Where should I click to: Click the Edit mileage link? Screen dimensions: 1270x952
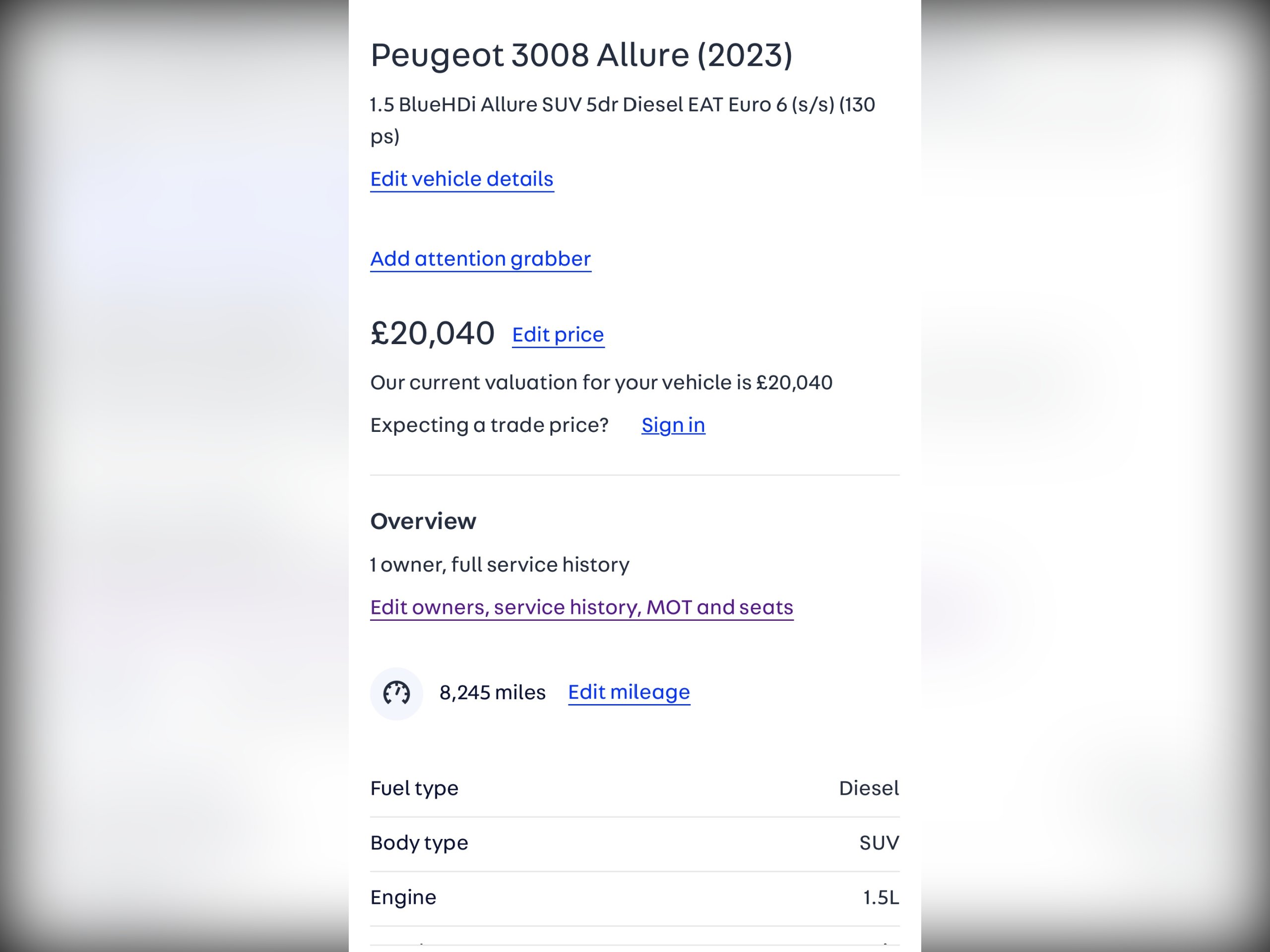coord(629,692)
